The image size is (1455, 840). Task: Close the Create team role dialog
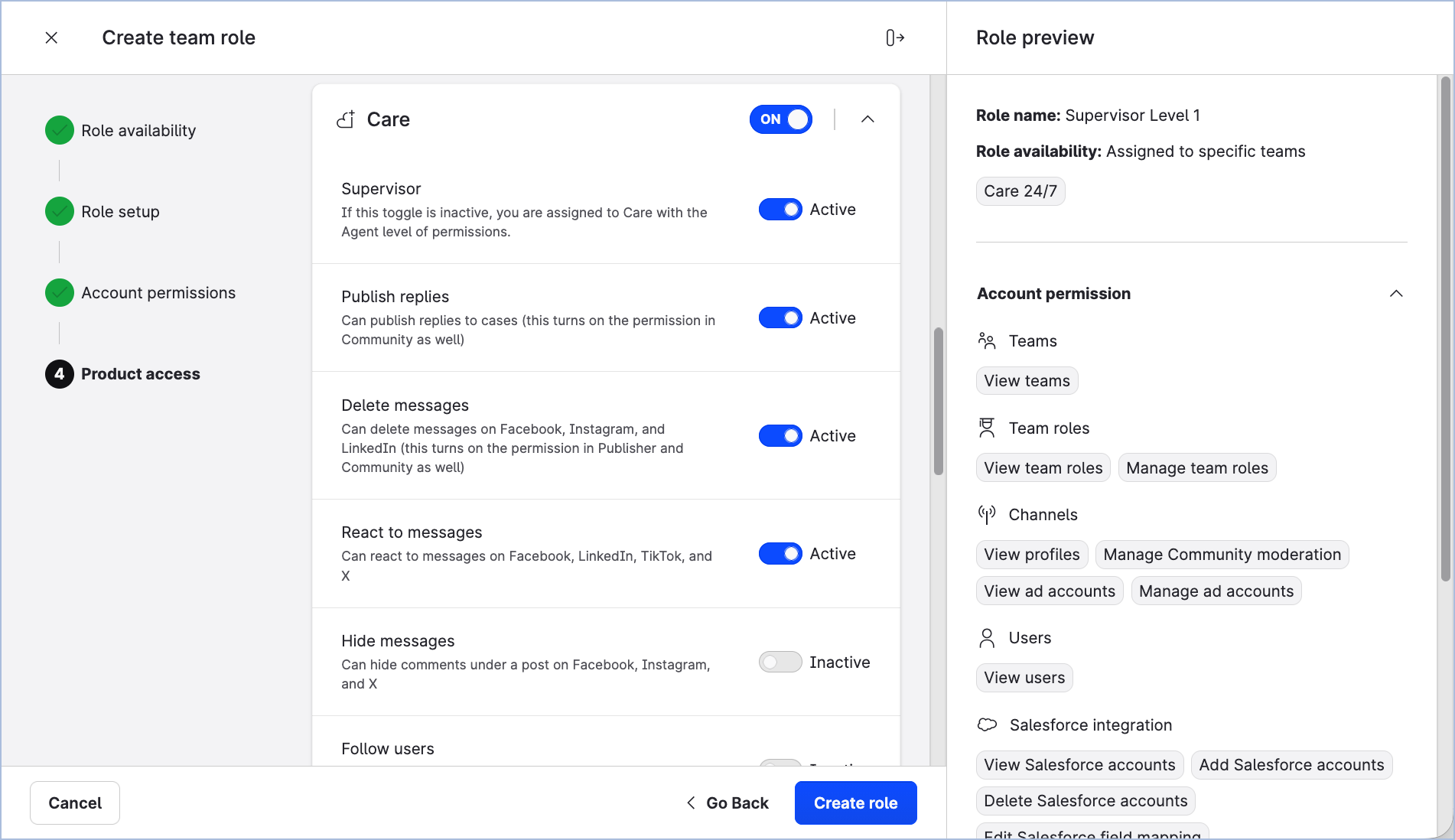pyautogui.click(x=51, y=37)
